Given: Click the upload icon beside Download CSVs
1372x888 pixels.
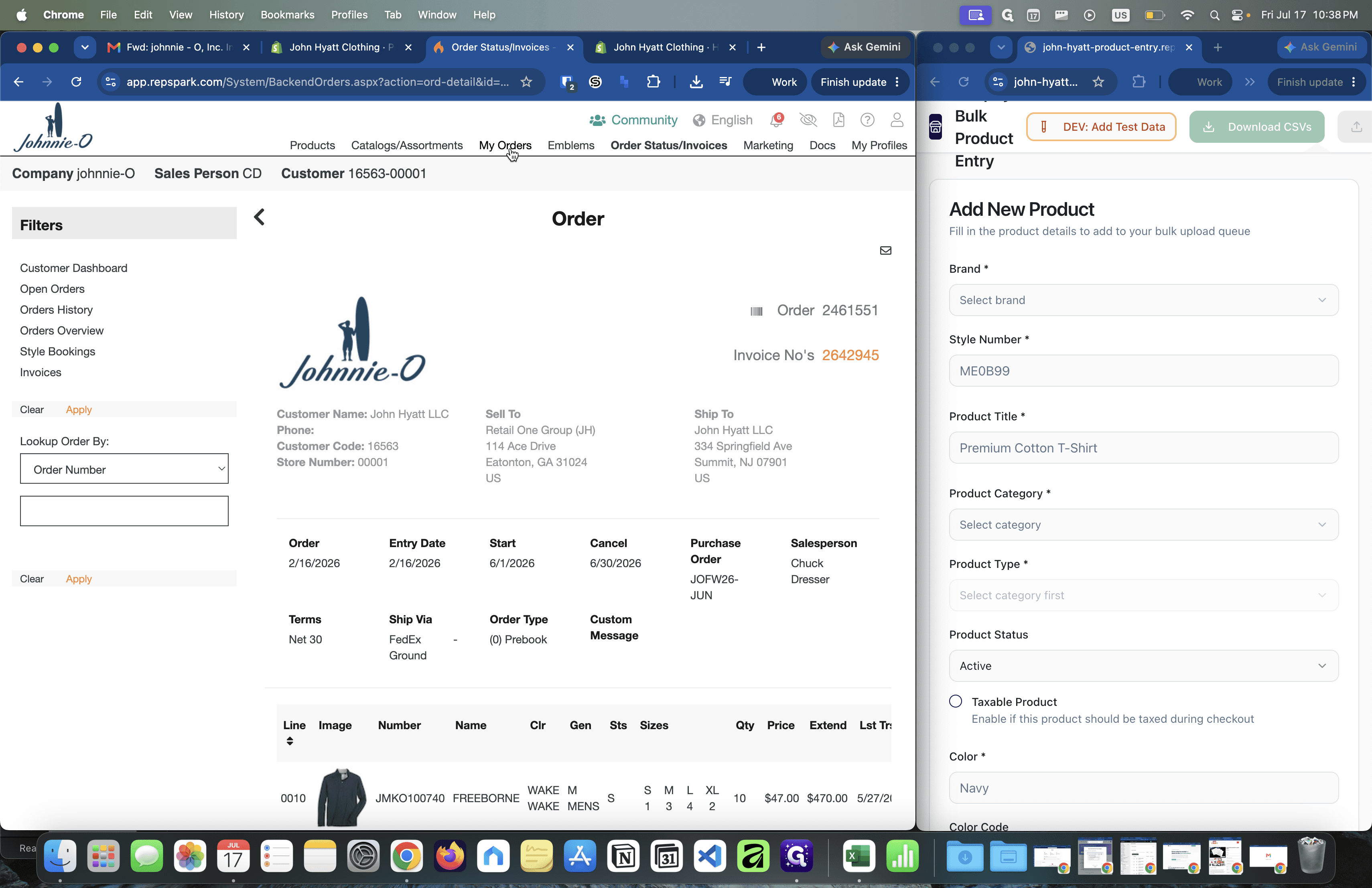Looking at the screenshot, I should click(x=1356, y=127).
